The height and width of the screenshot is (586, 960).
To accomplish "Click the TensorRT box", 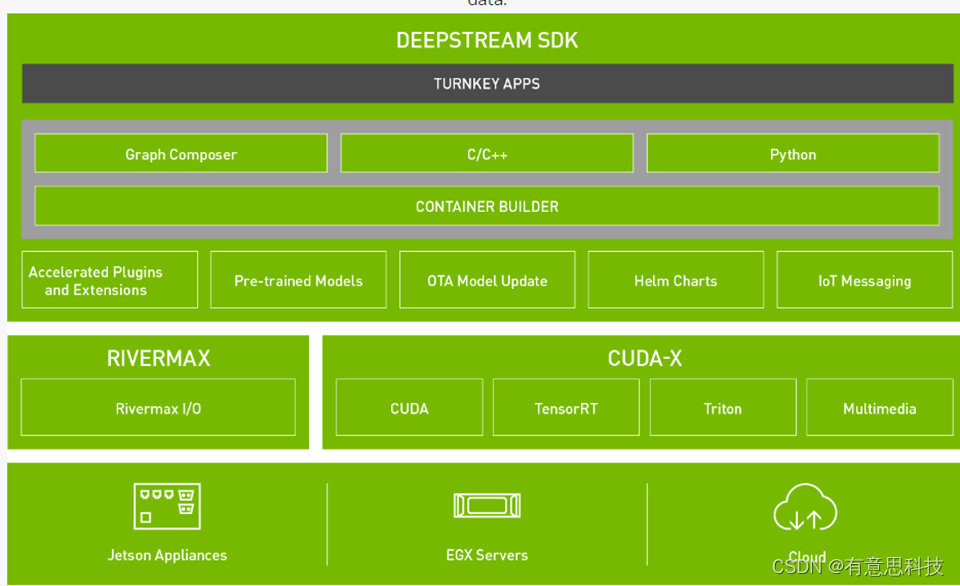I will point(566,407).
